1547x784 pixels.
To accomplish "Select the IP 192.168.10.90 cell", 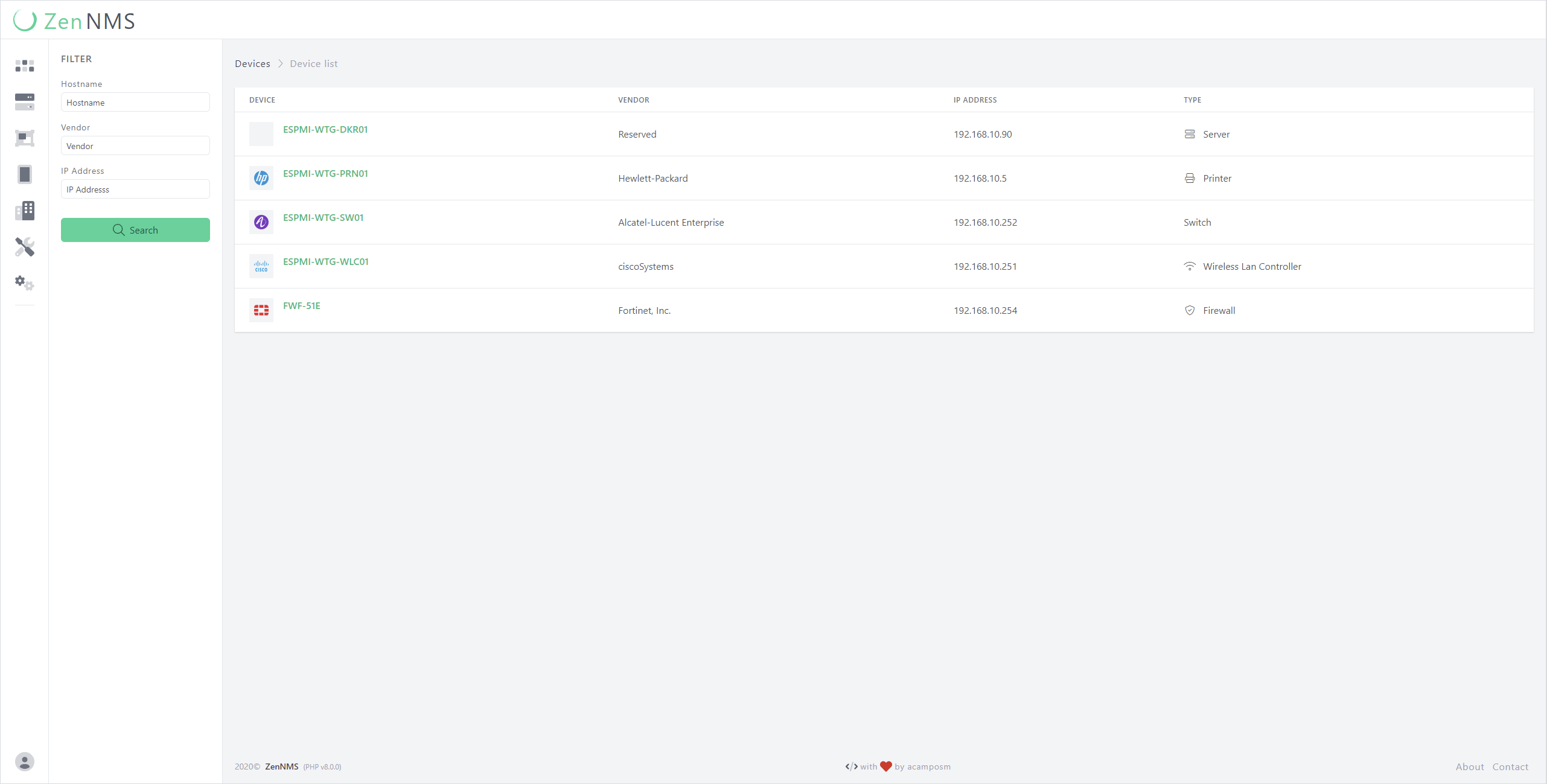I will pos(983,134).
